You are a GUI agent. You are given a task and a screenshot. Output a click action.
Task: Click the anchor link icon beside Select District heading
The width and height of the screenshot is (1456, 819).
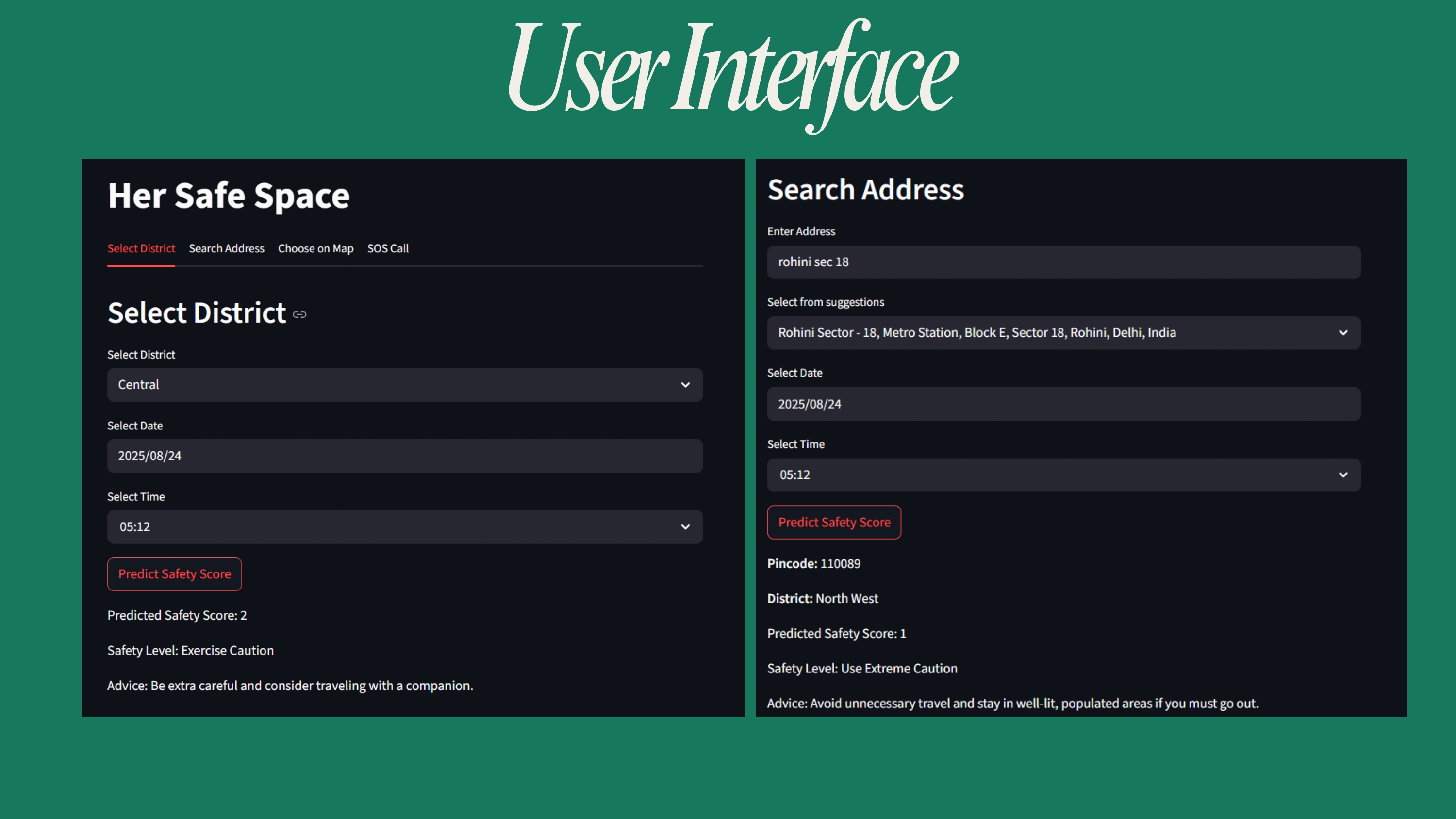299,315
